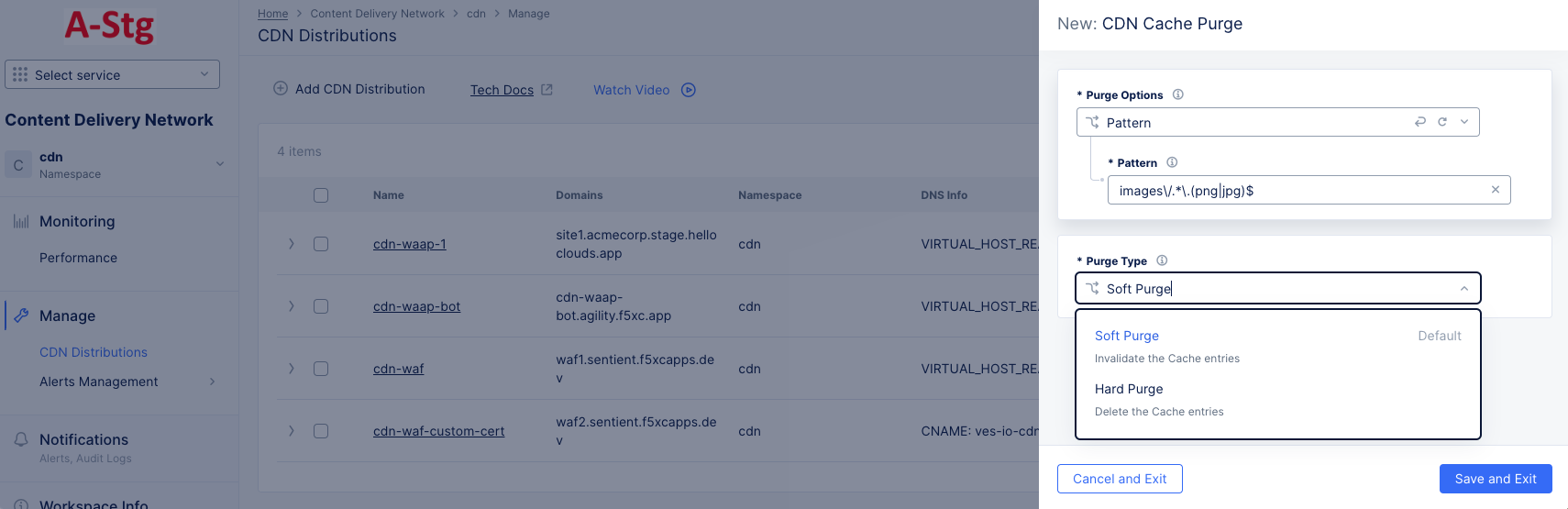Choose Hard Purge from the list
1568x509 pixels.
pyautogui.click(x=1129, y=390)
